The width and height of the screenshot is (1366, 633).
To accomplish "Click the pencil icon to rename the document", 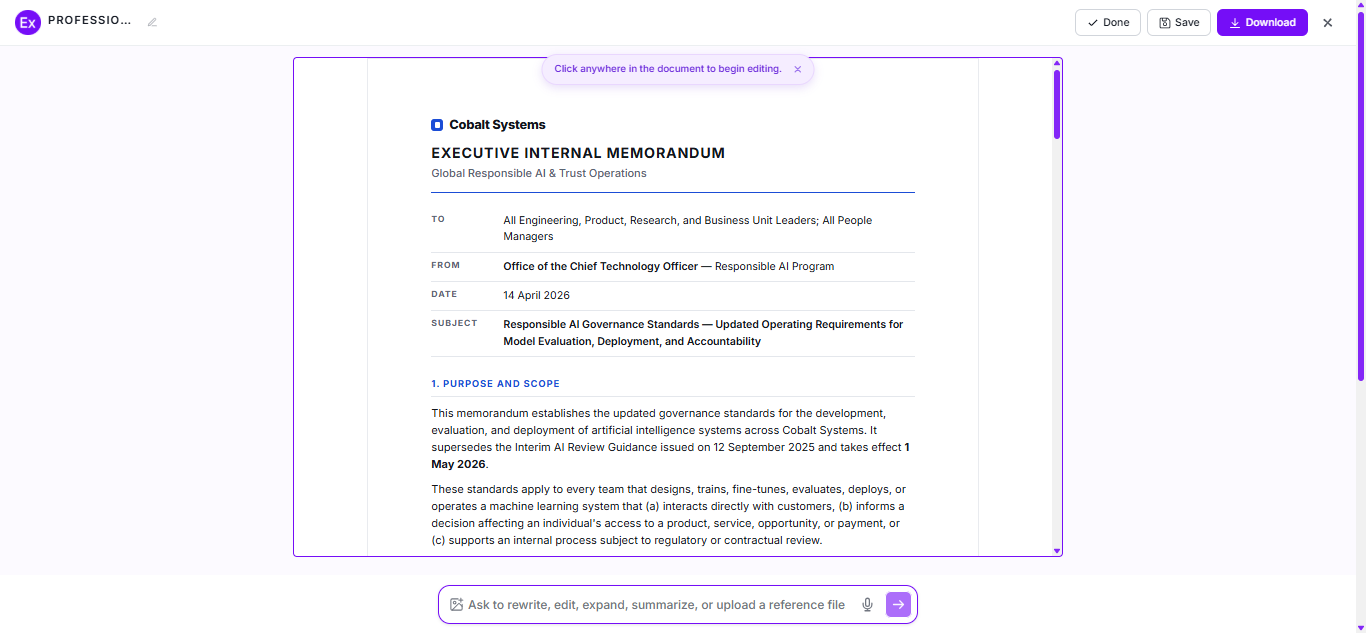I will click(152, 22).
